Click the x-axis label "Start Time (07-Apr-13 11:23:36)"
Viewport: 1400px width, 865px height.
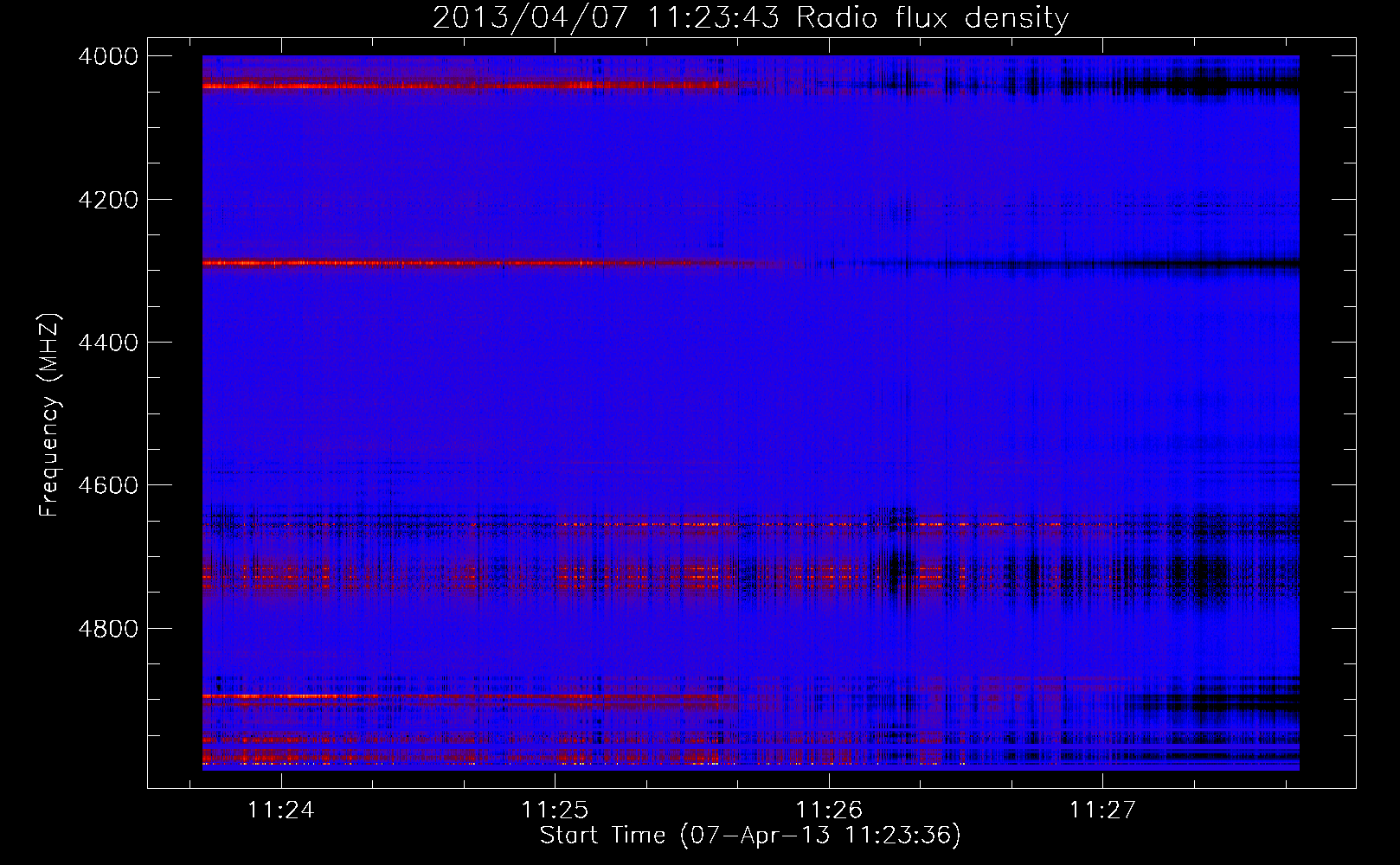750,836
